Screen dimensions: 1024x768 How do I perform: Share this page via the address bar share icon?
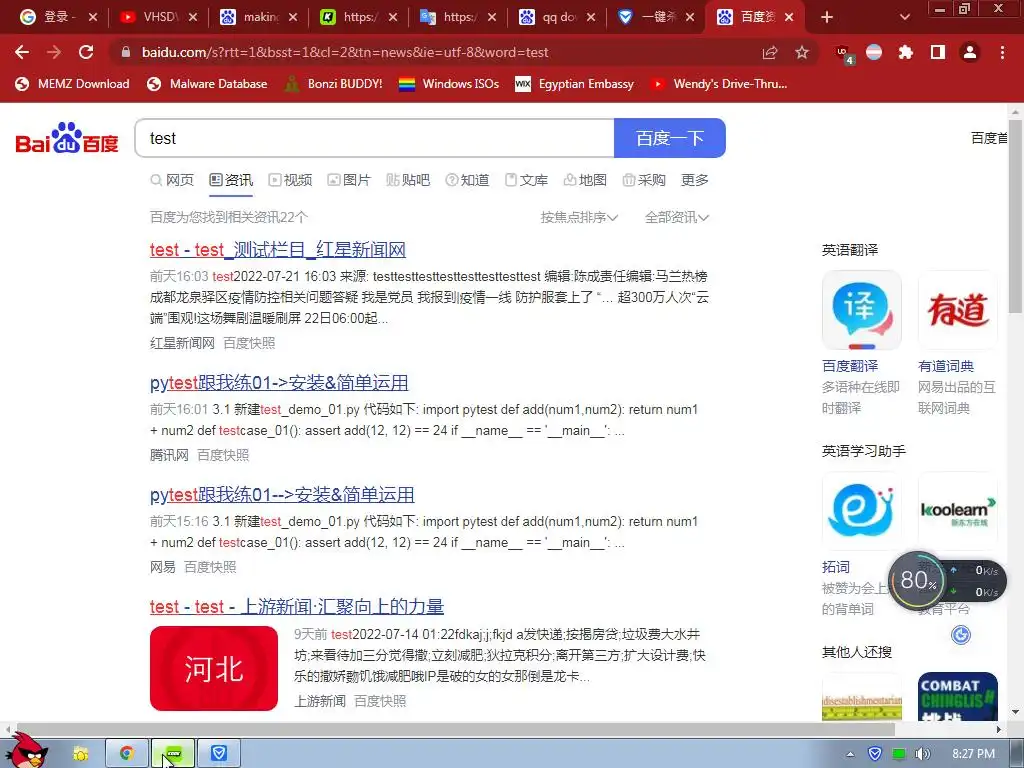coord(770,52)
